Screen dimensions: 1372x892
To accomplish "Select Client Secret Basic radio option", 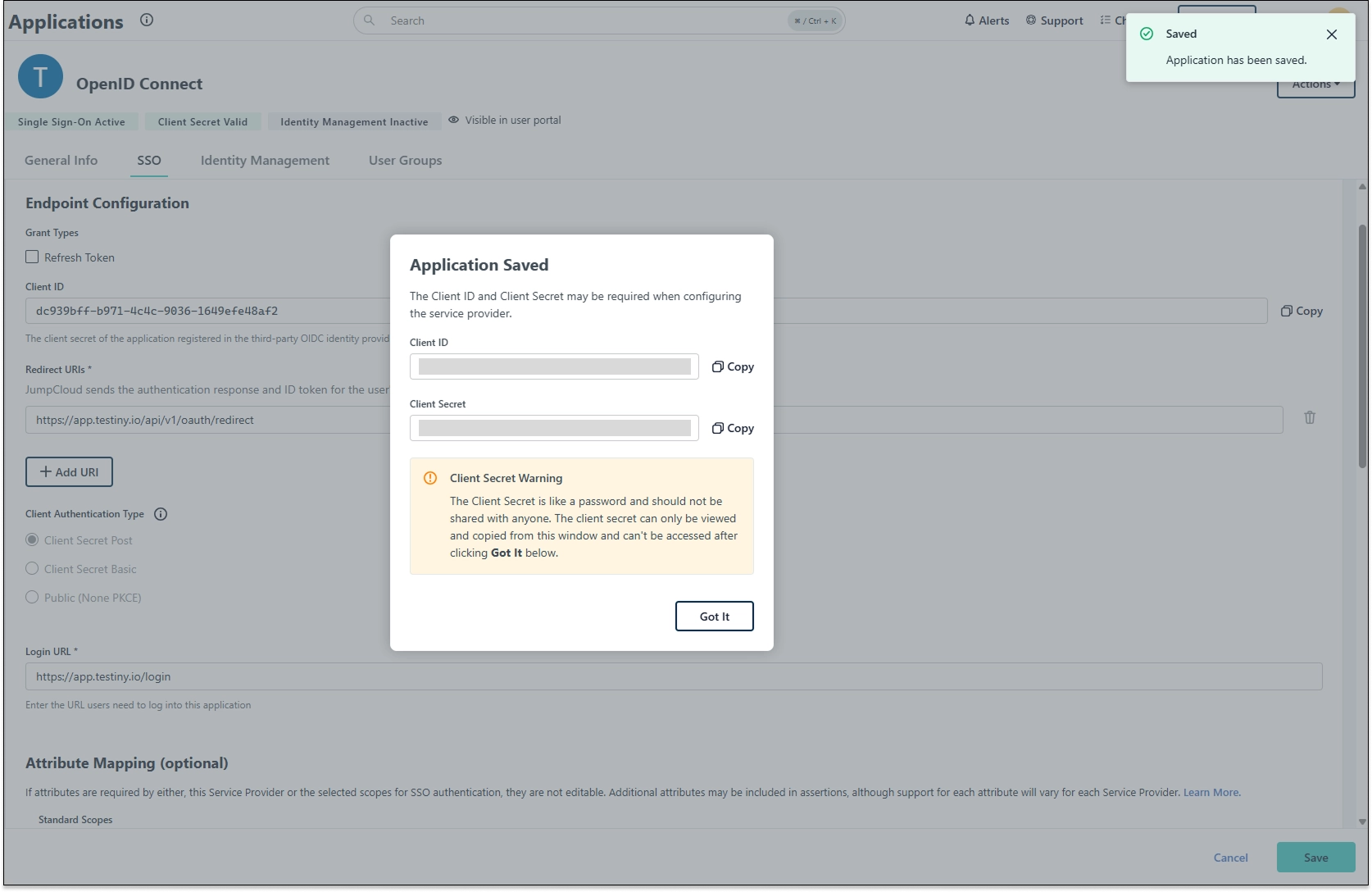I will coord(32,569).
